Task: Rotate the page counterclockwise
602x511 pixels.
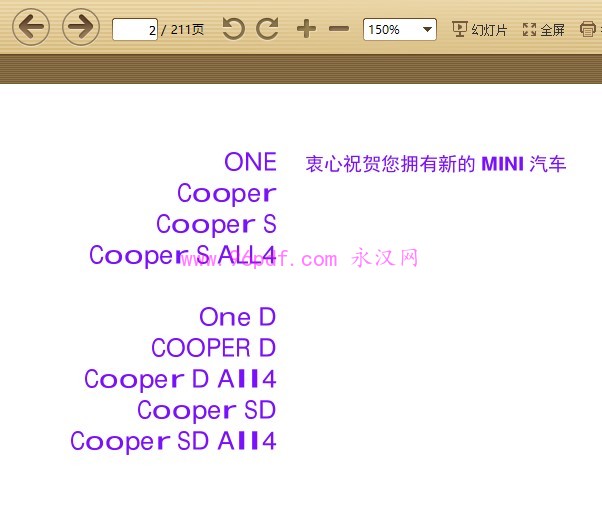Action: (x=233, y=28)
